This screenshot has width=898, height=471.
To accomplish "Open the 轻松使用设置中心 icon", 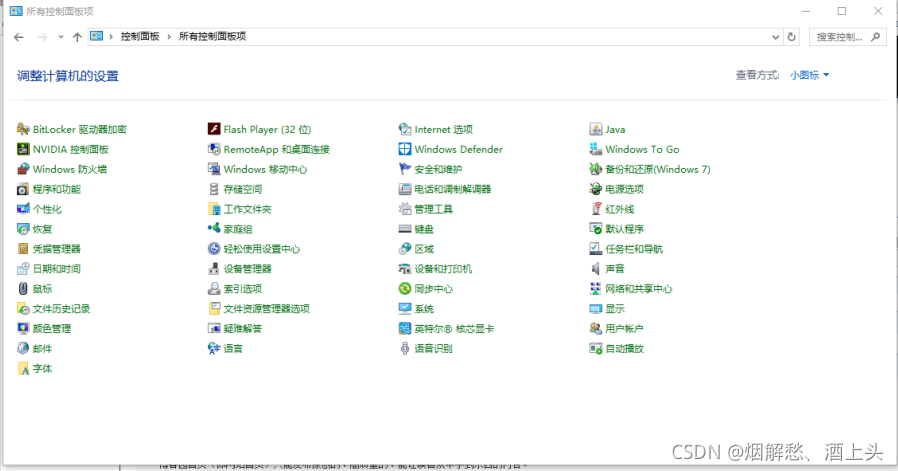I will (x=214, y=249).
